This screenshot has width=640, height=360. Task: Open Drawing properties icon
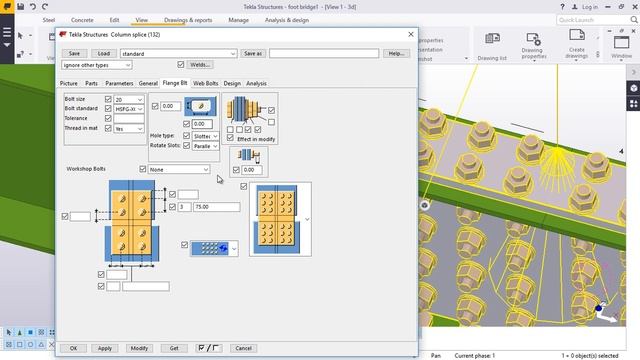tap(533, 39)
